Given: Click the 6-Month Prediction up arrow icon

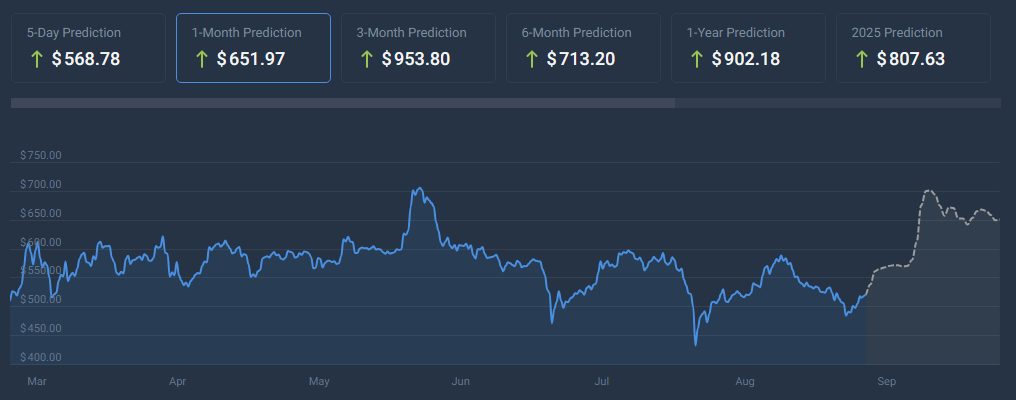Looking at the screenshot, I should (532, 59).
